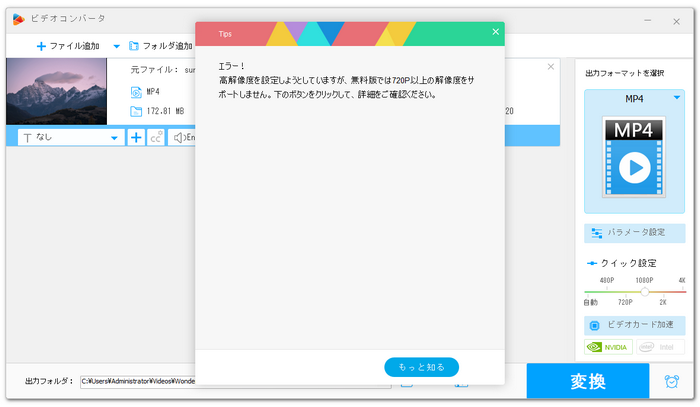
Task: Click the output folder path field
Action: pyautogui.click(x=236, y=382)
